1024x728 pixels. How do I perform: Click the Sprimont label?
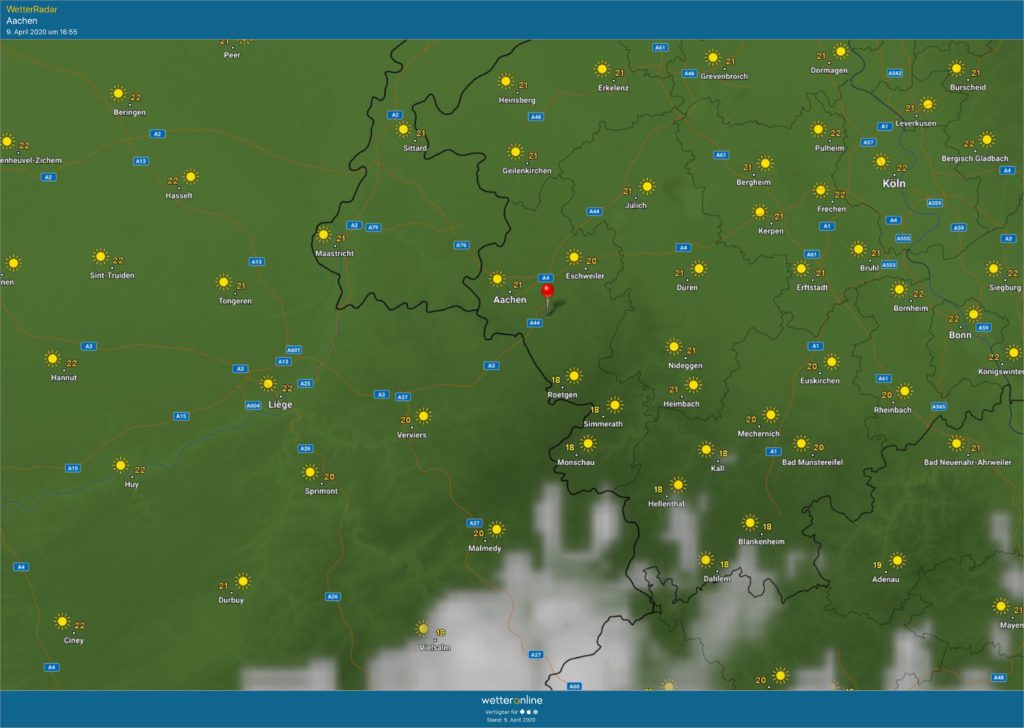[321, 491]
